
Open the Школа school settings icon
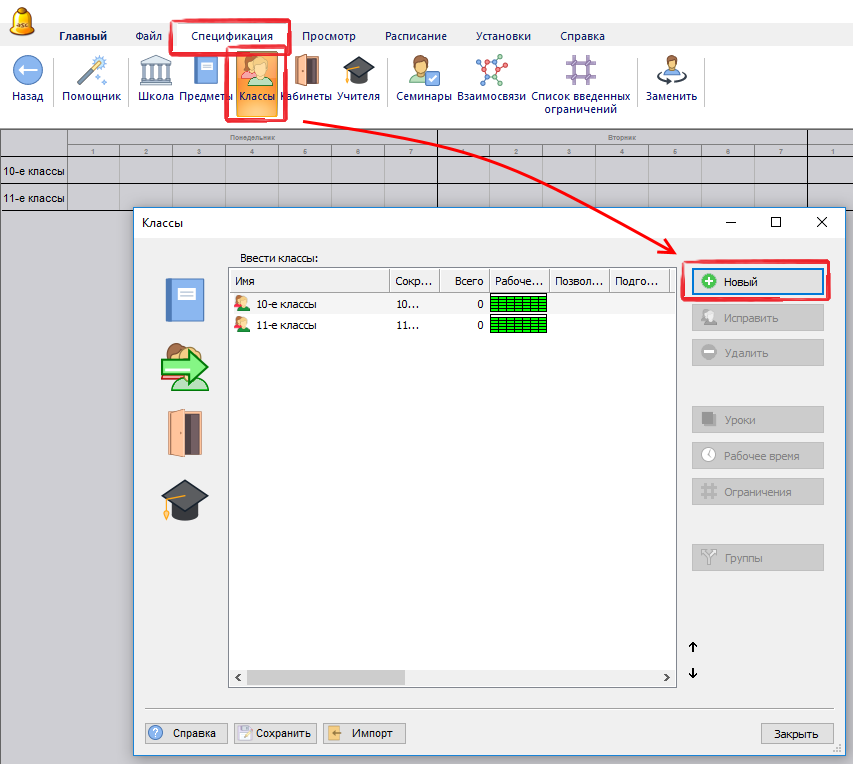(x=155, y=72)
